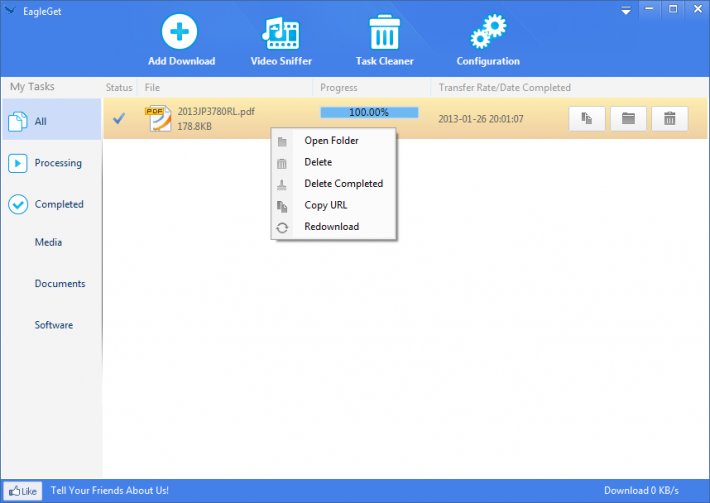Click the file size 178.8KB text
The image size is (710, 503).
coord(194,126)
